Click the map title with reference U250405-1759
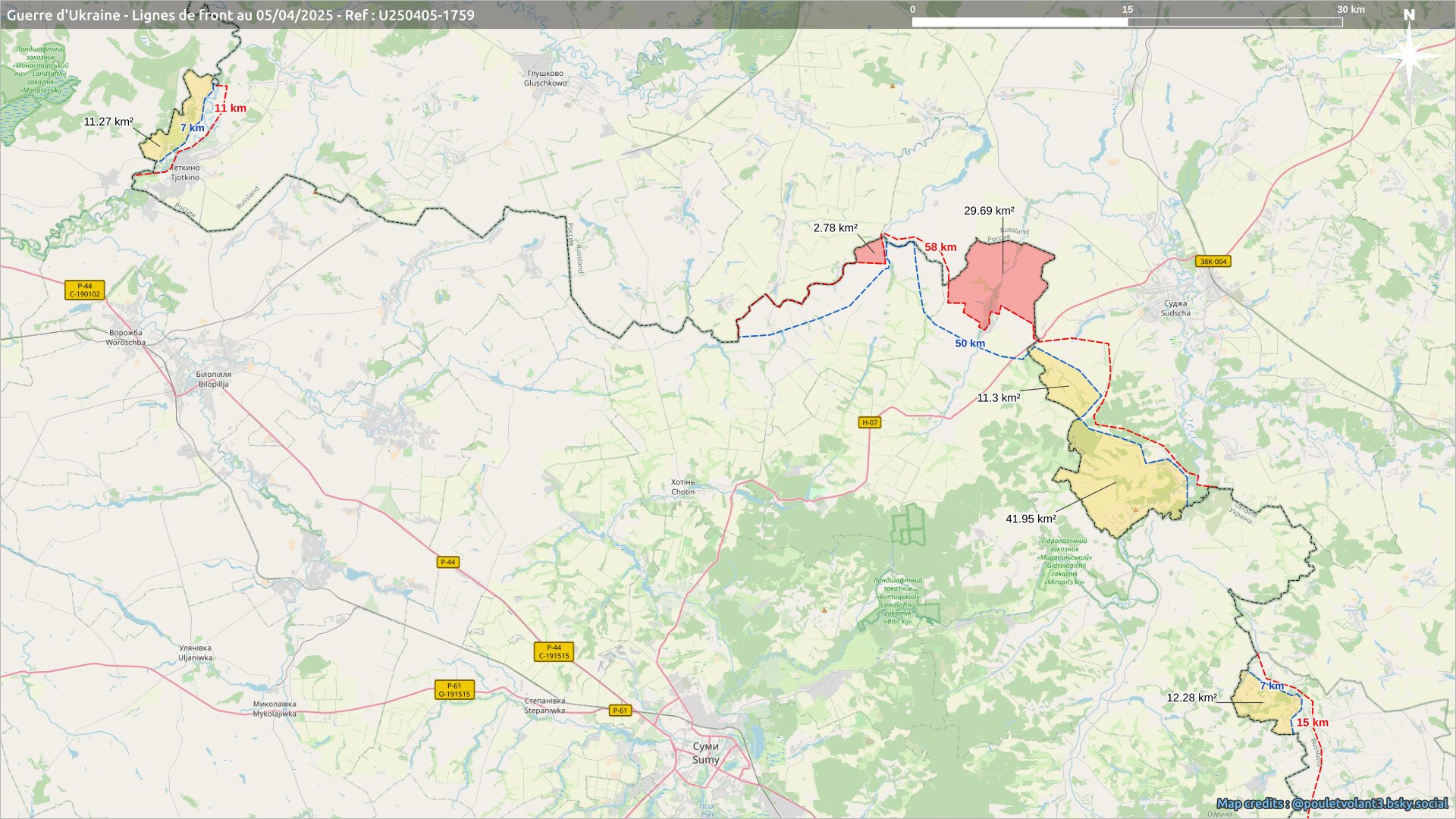Viewport: 1456px width, 819px height. [x=240, y=15]
